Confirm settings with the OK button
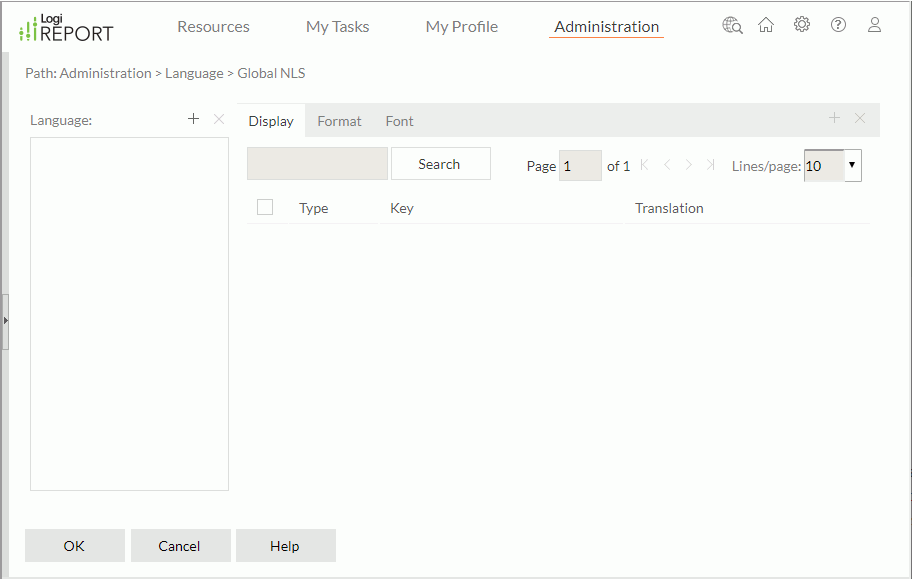 pyautogui.click(x=74, y=545)
